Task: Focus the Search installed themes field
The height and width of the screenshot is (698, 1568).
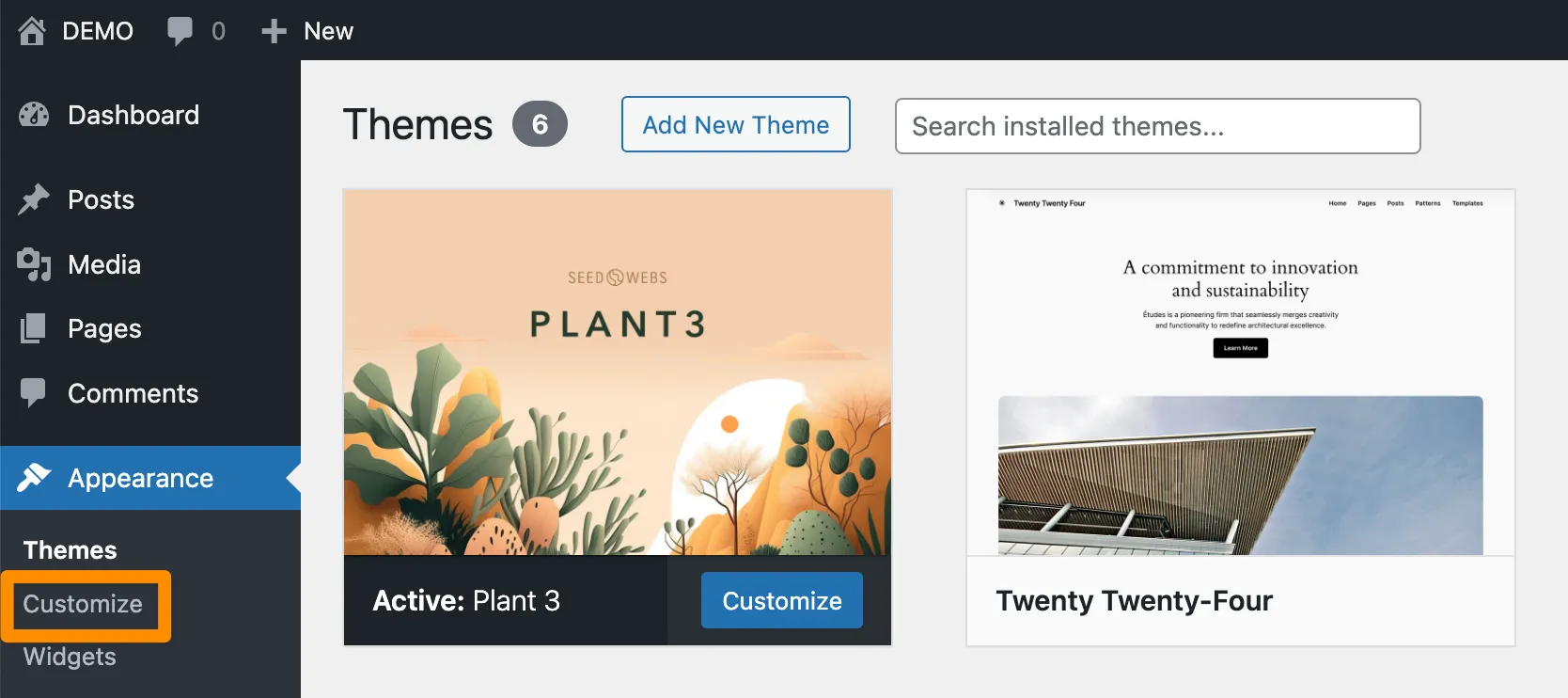Action: [x=1157, y=126]
